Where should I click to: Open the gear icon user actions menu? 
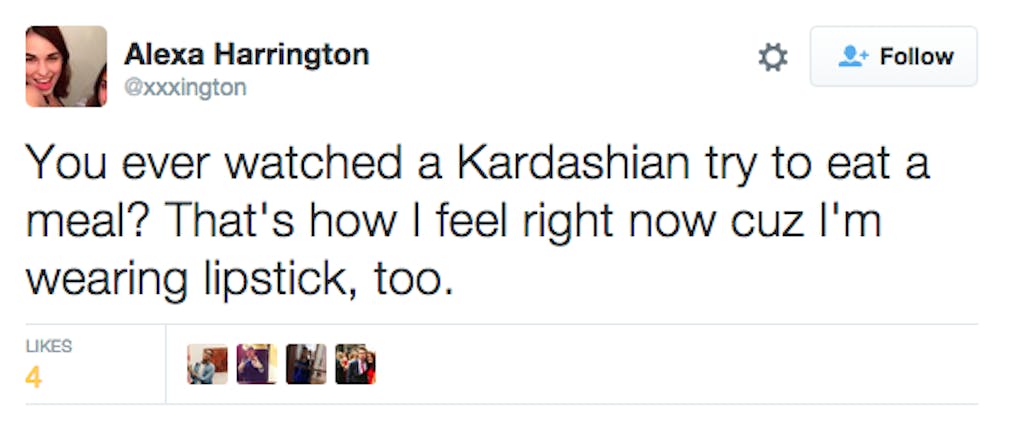pyautogui.click(x=772, y=57)
